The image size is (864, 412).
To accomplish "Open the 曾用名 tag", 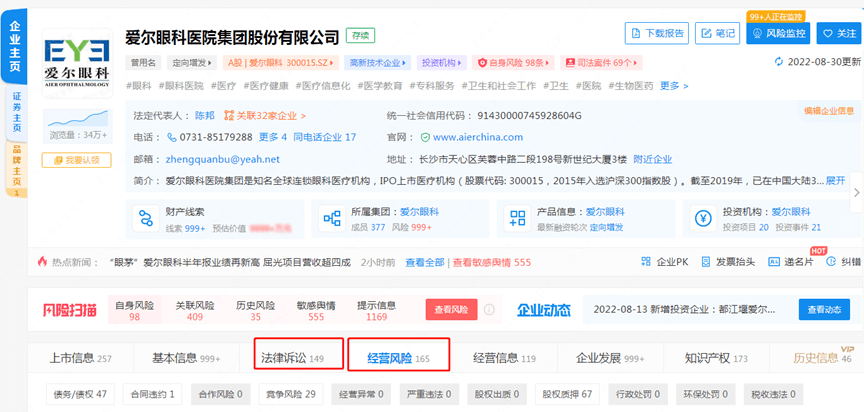I will 144,63.
